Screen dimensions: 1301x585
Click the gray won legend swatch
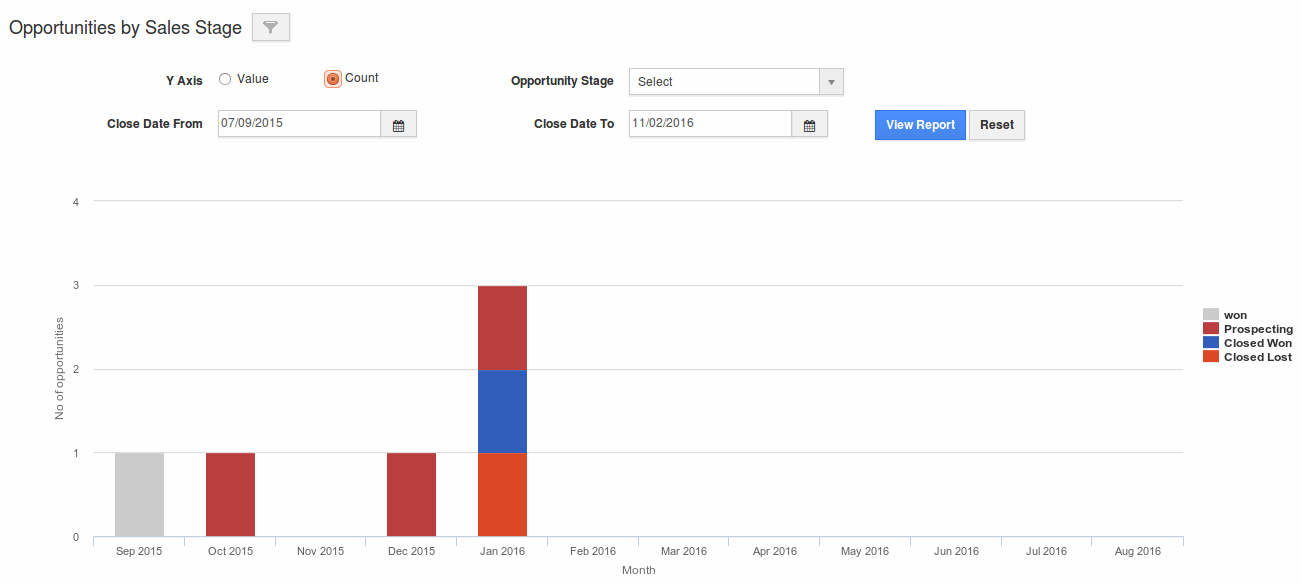pyautogui.click(x=1210, y=315)
